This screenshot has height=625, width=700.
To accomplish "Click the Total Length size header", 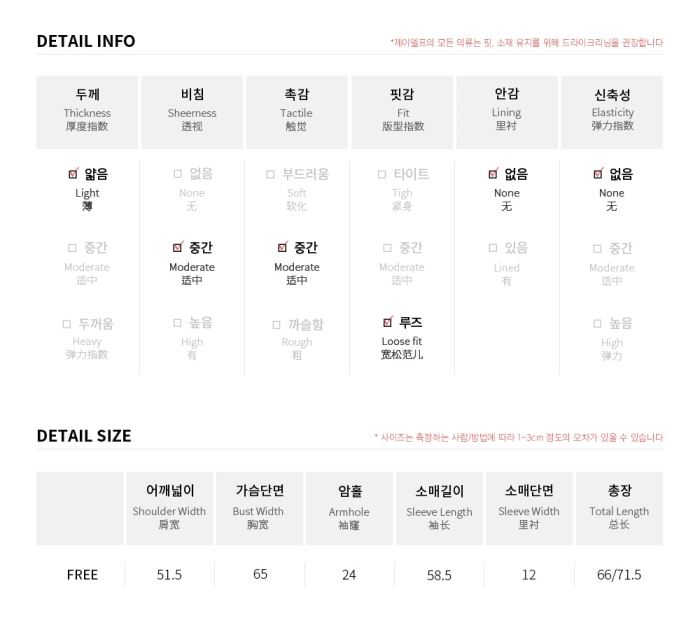I will click(619, 508).
